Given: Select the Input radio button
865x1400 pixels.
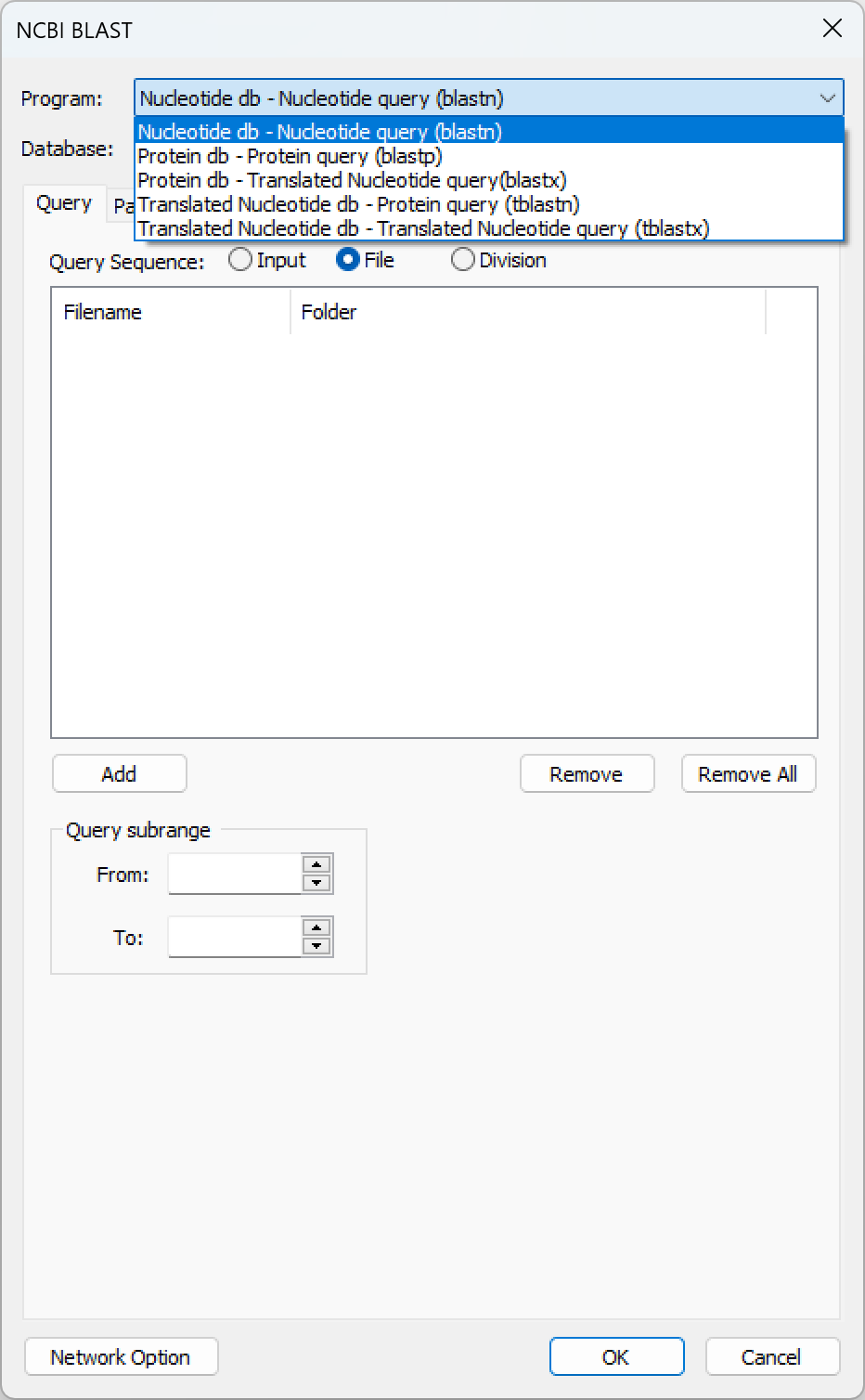Looking at the screenshot, I should click(266, 260).
